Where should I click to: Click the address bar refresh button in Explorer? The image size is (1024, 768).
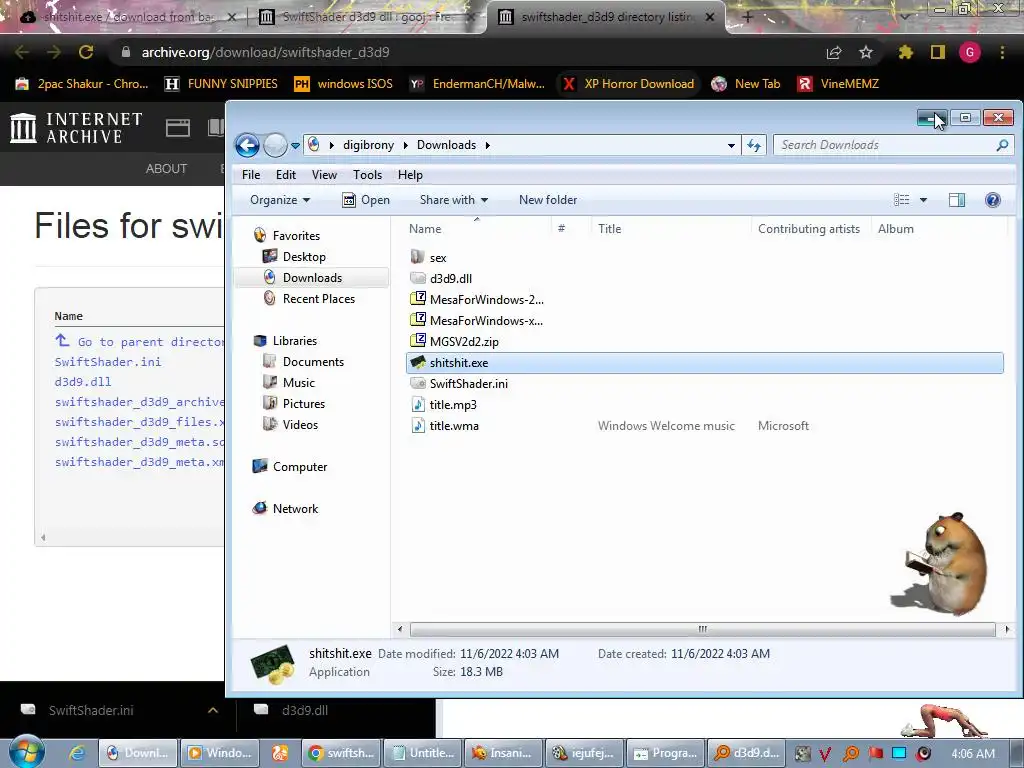click(754, 145)
